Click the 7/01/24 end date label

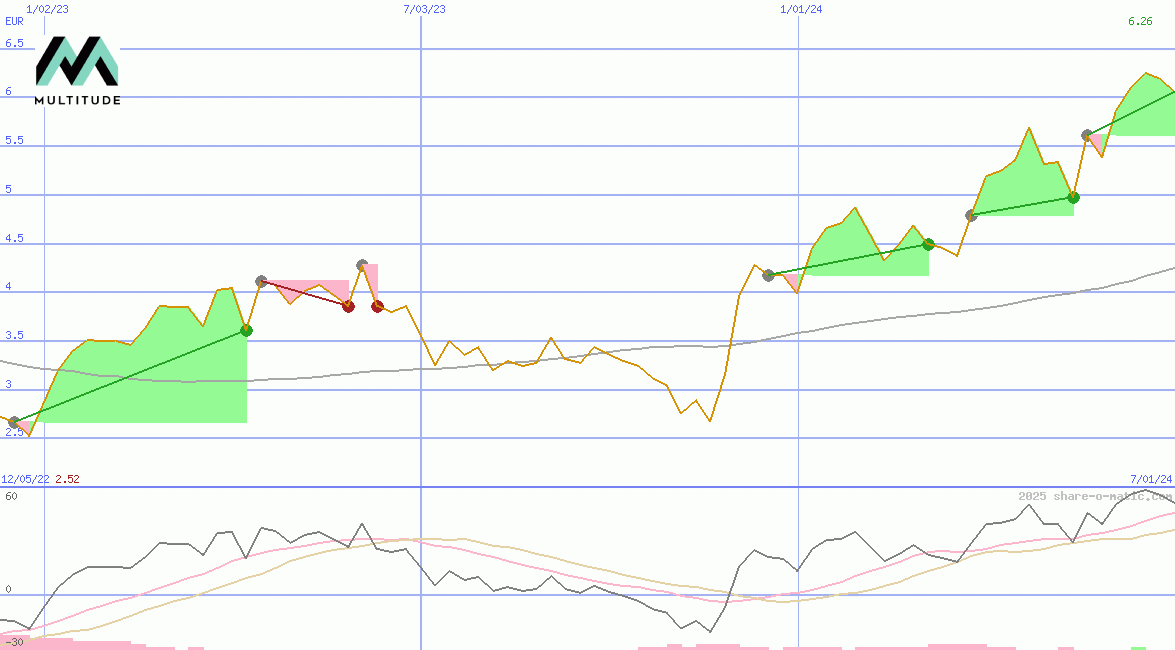click(1150, 479)
